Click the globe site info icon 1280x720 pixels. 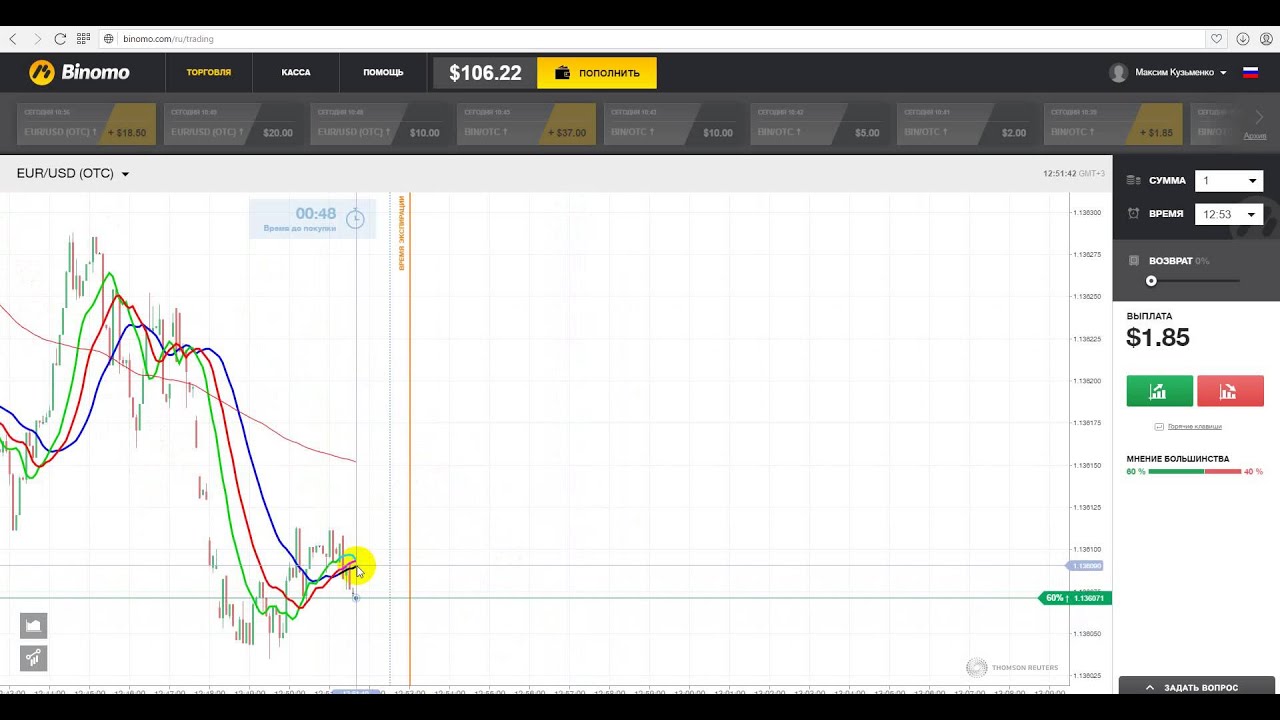coord(109,39)
